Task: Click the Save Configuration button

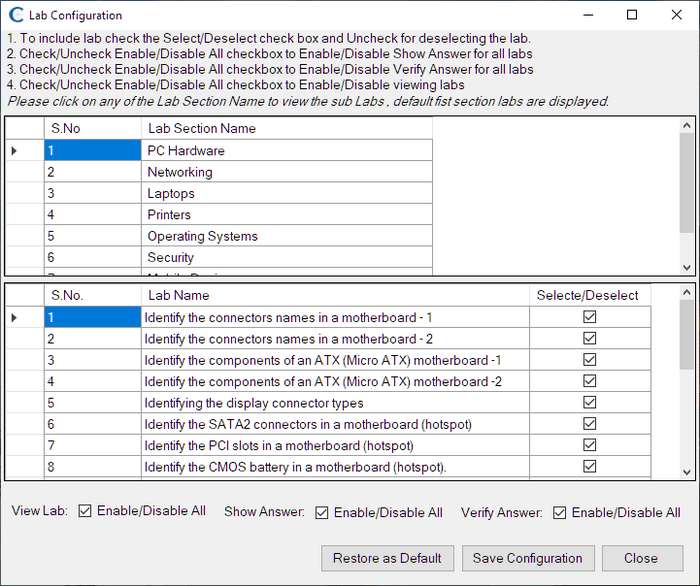Action: point(528,558)
